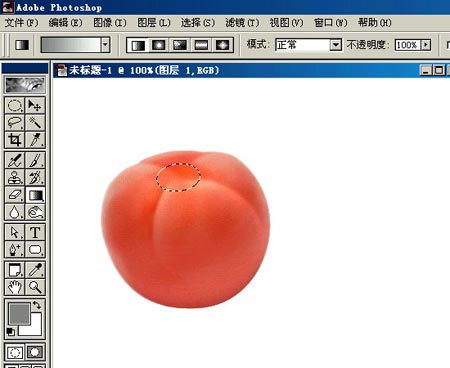Click the Adobe Online picture atop toolbox
Viewport: 450px width, 368px height.
coord(25,85)
